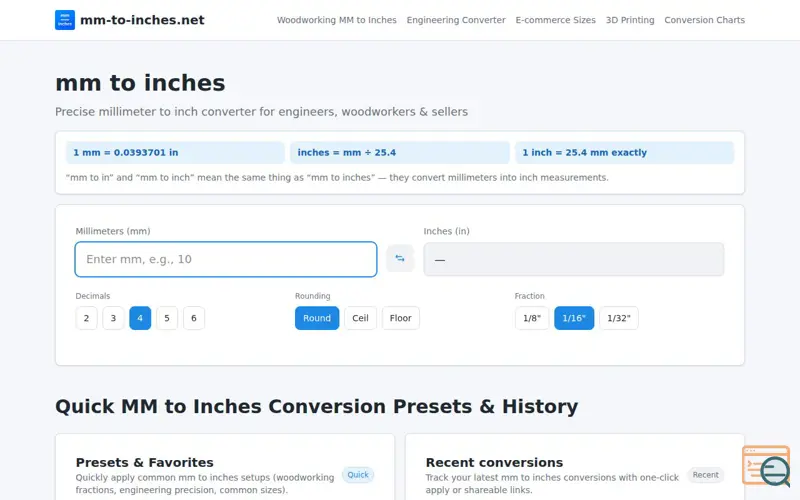800x500 pixels.
Task: Click the 'inches = mm ÷ 25.4' formula chip
Action: 399,153
